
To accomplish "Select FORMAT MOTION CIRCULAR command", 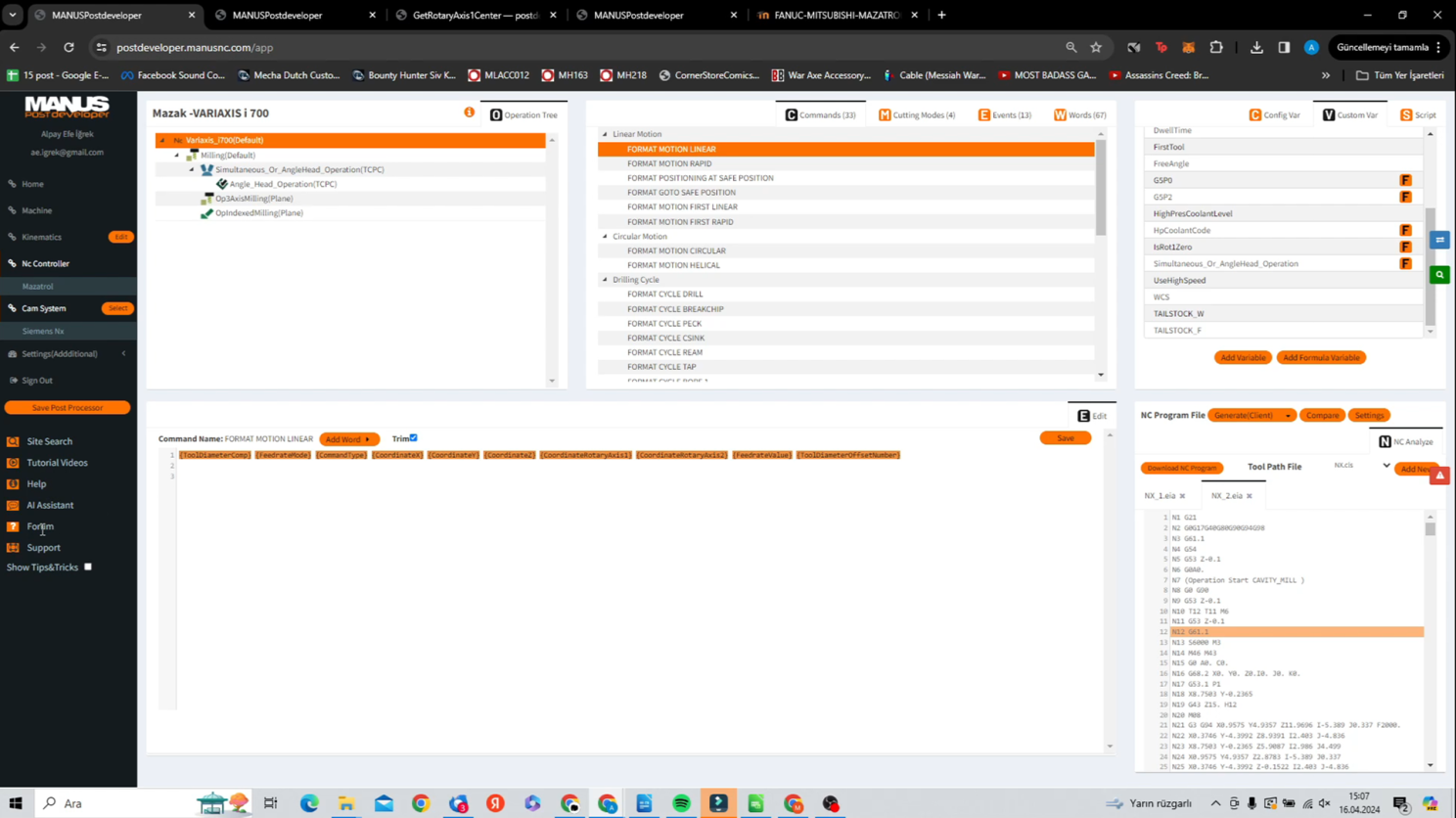I will tap(676, 250).
